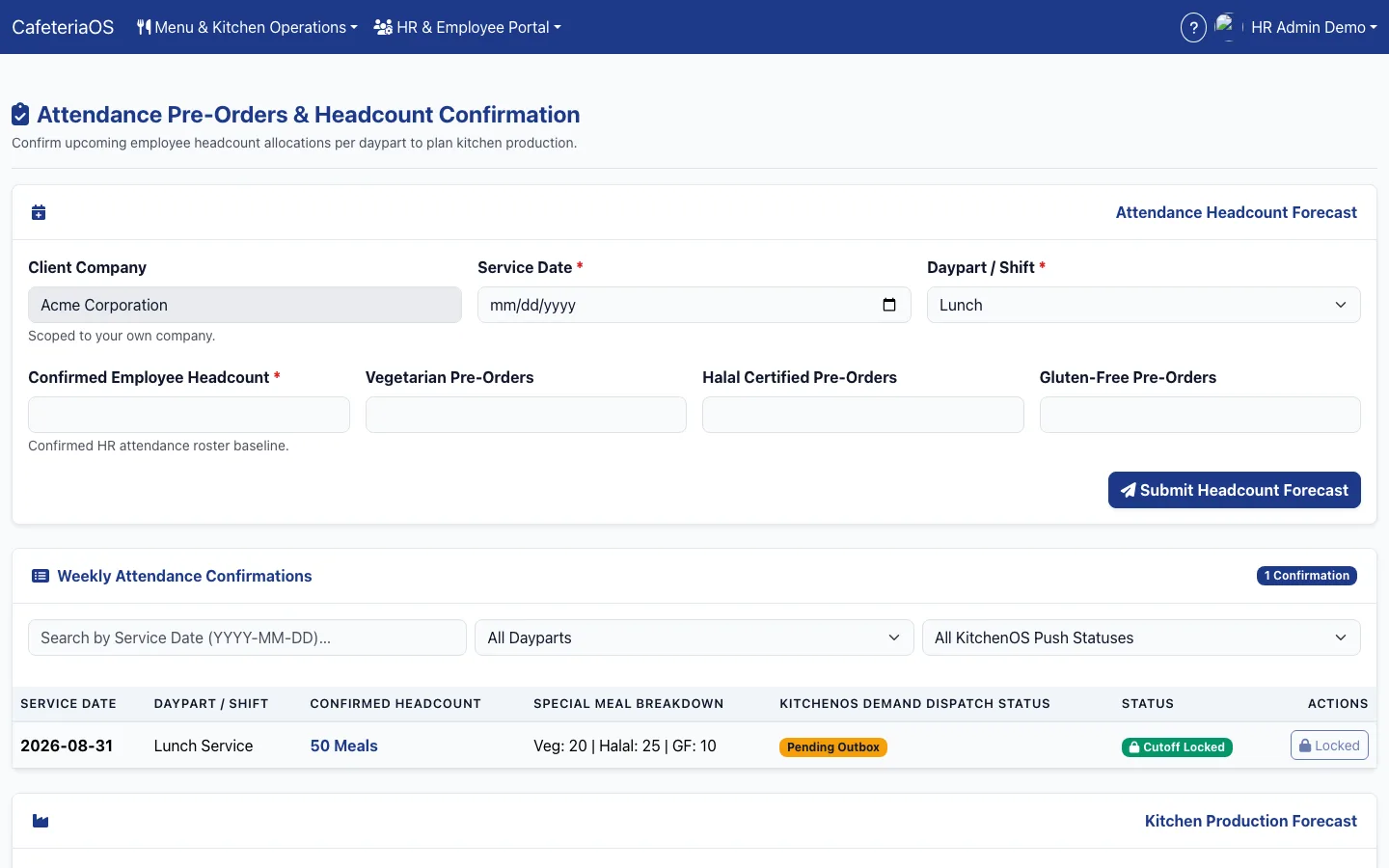Click the Weekly Attendance Confirmations heading

coord(184,576)
